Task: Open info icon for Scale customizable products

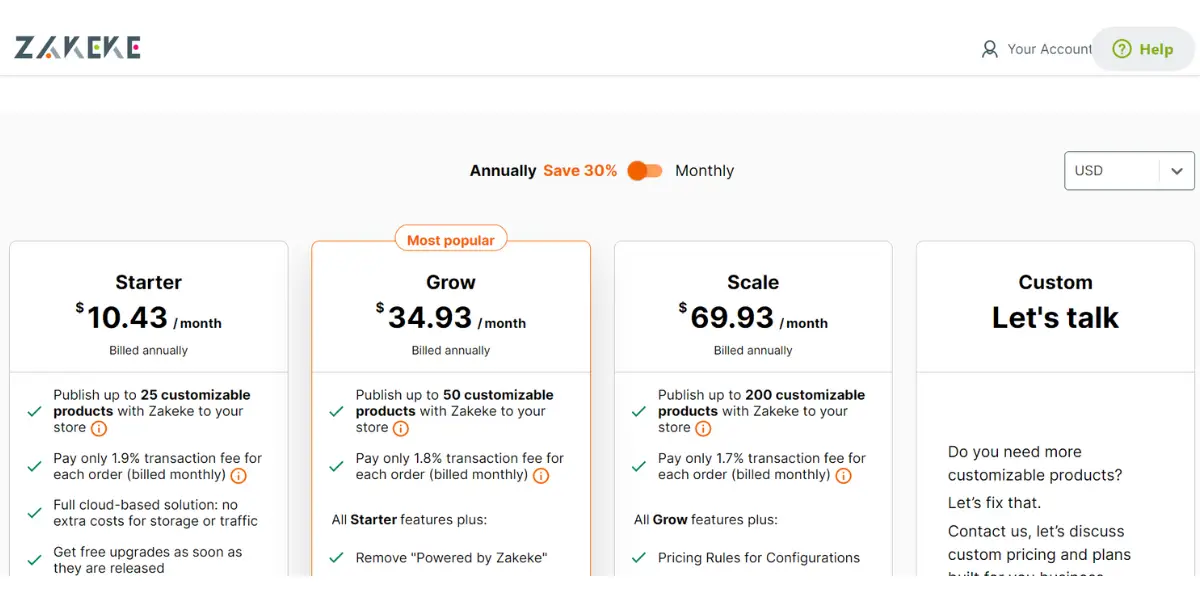Action: coord(703,428)
